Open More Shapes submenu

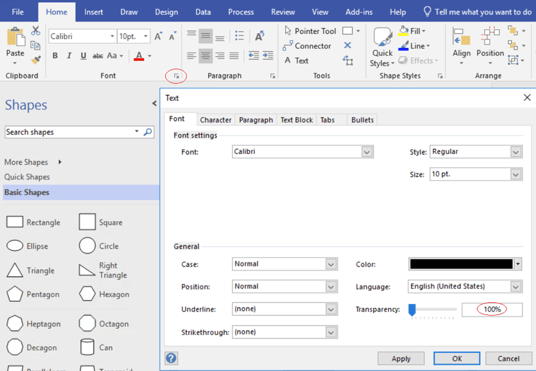point(33,162)
